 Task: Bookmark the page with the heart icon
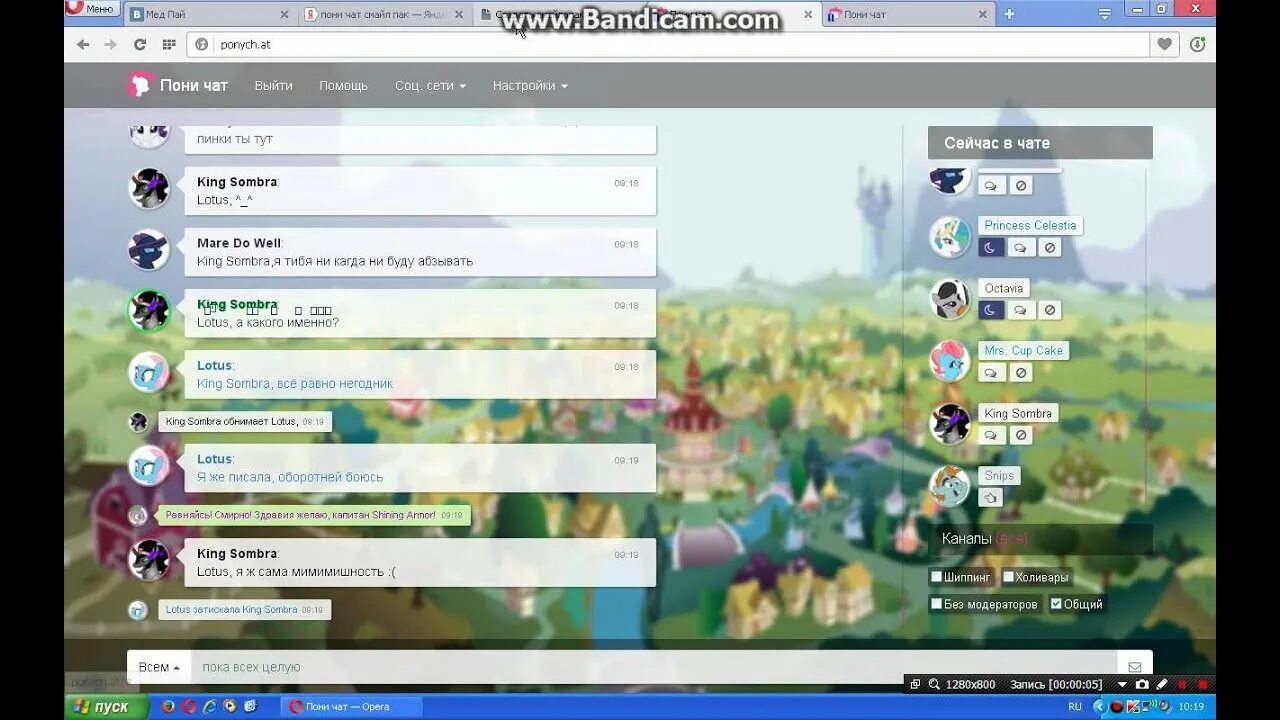(x=1164, y=44)
